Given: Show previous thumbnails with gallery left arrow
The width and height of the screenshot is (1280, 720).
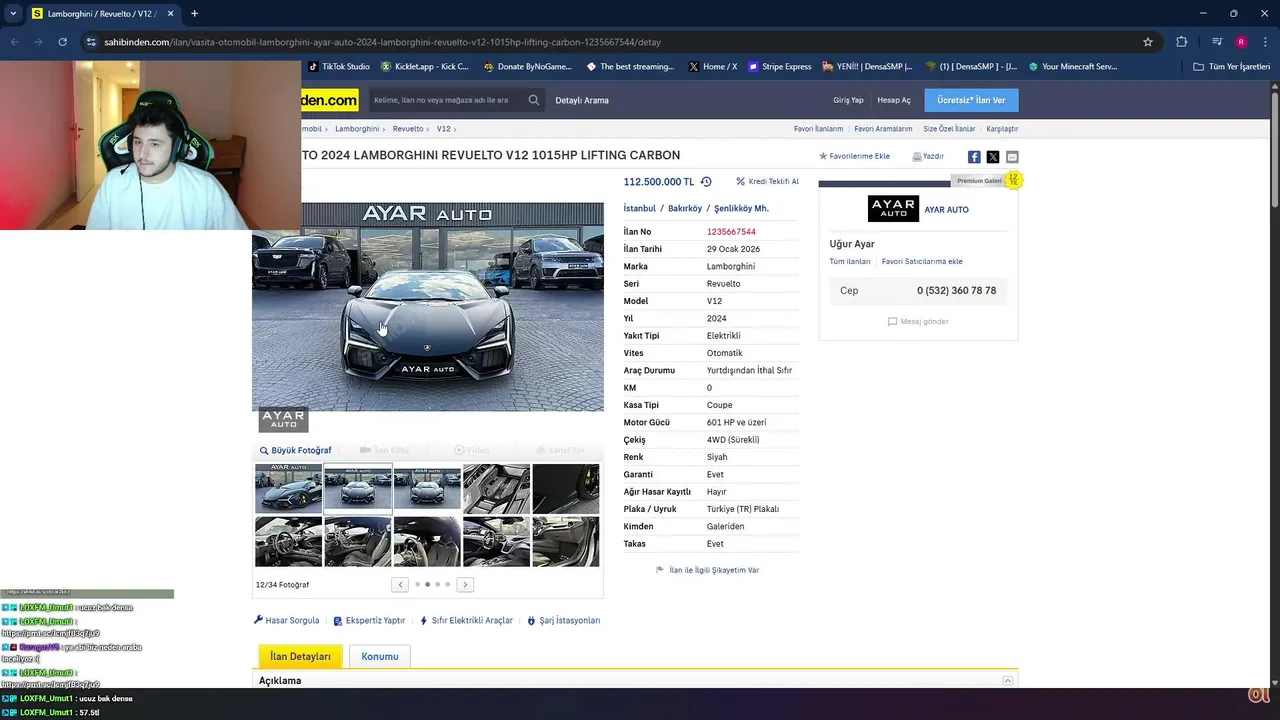Looking at the screenshot, I should 400,584.
